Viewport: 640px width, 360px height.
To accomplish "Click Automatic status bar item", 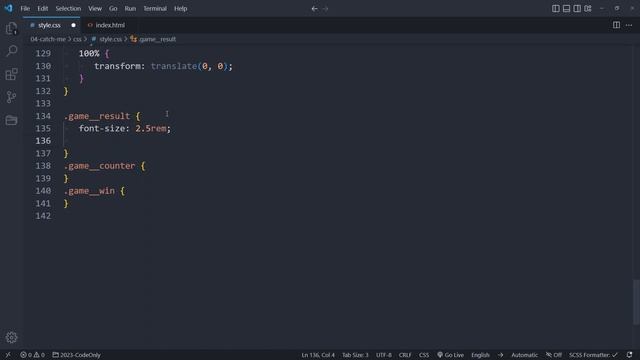I will [x=524, y=355].
